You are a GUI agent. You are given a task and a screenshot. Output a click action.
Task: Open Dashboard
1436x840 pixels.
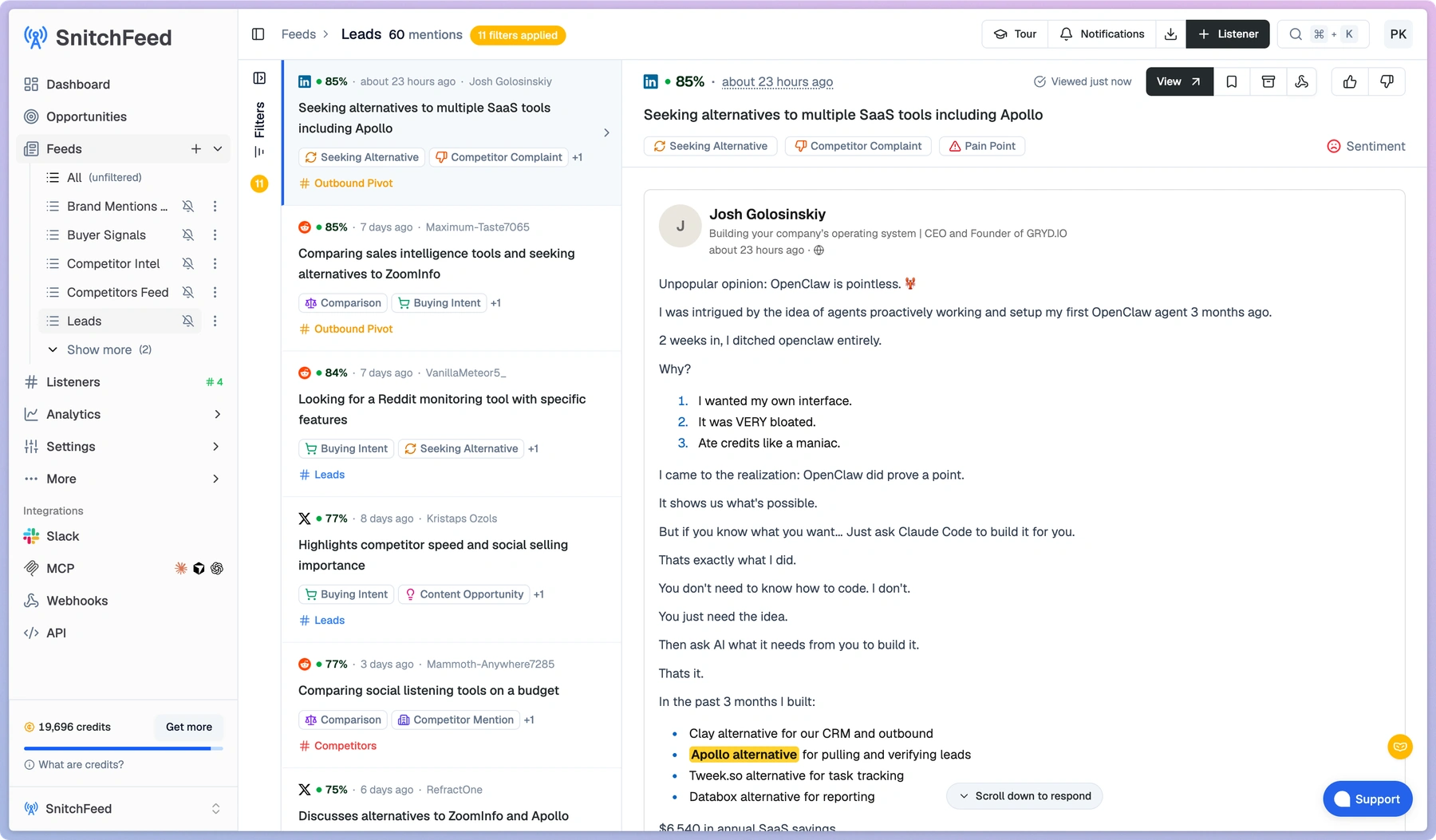click(x=123, y=85)
